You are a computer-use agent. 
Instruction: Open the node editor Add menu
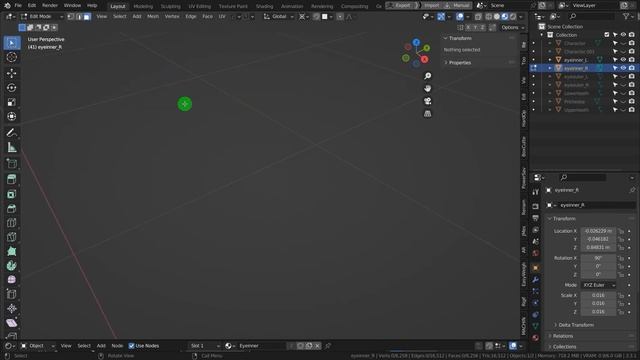coord(101,346)
